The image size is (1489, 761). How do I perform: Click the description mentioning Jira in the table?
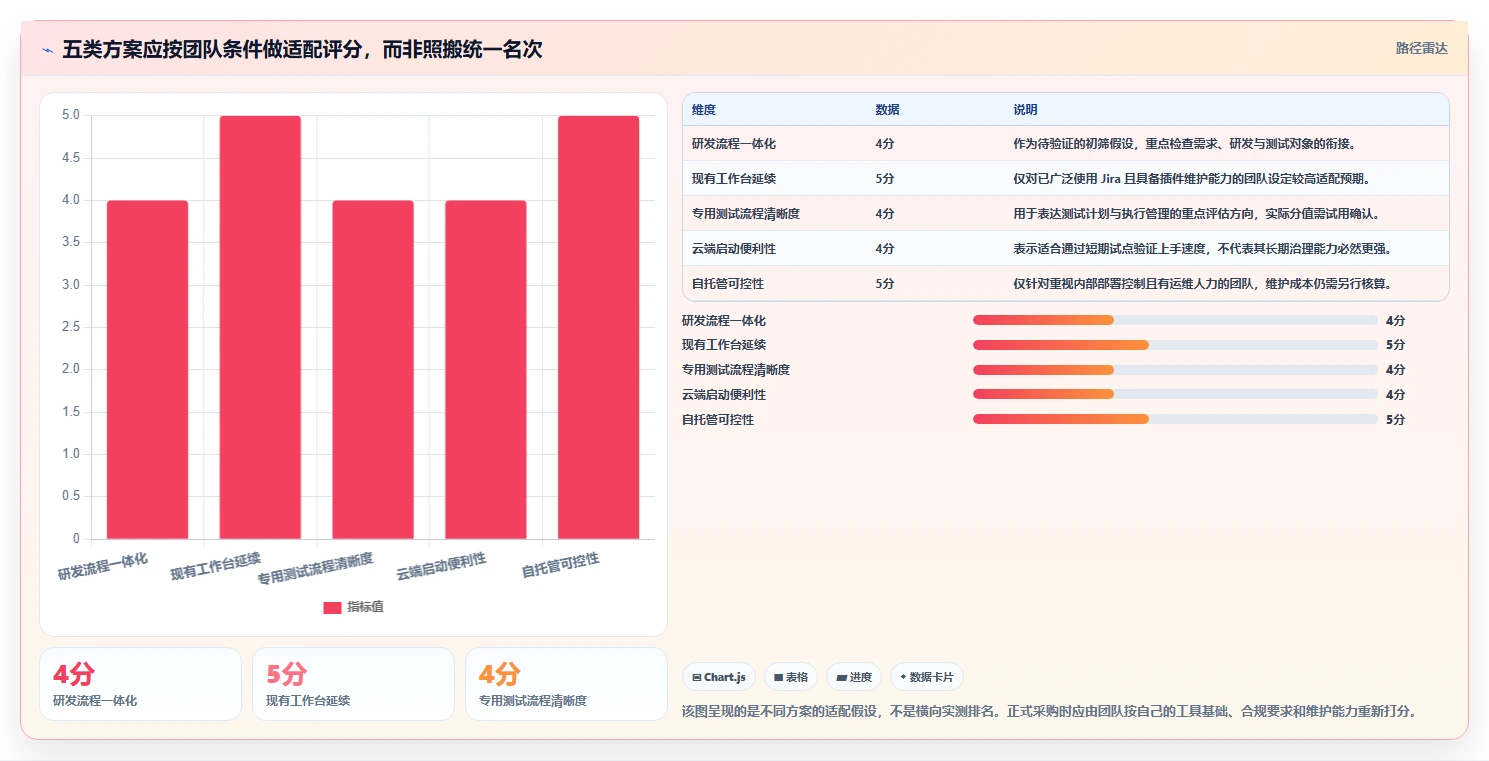pos(1191,179)
